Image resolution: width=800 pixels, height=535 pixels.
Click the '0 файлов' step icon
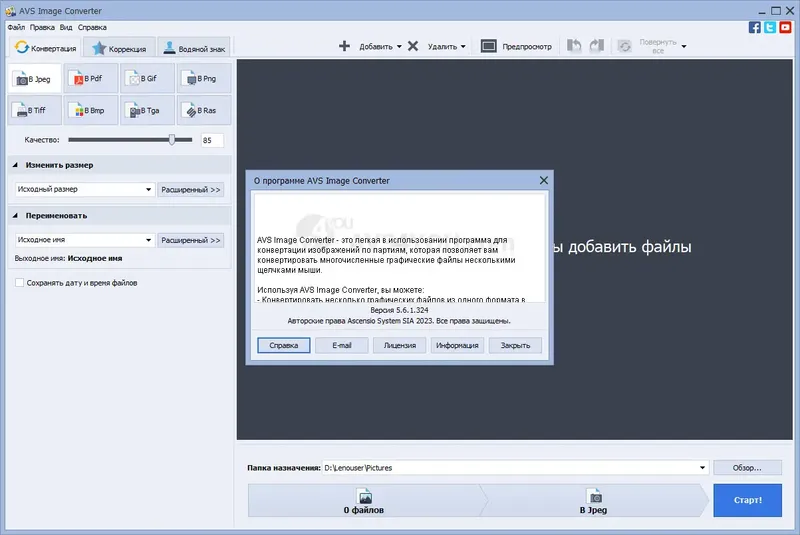tap(365, 496)
